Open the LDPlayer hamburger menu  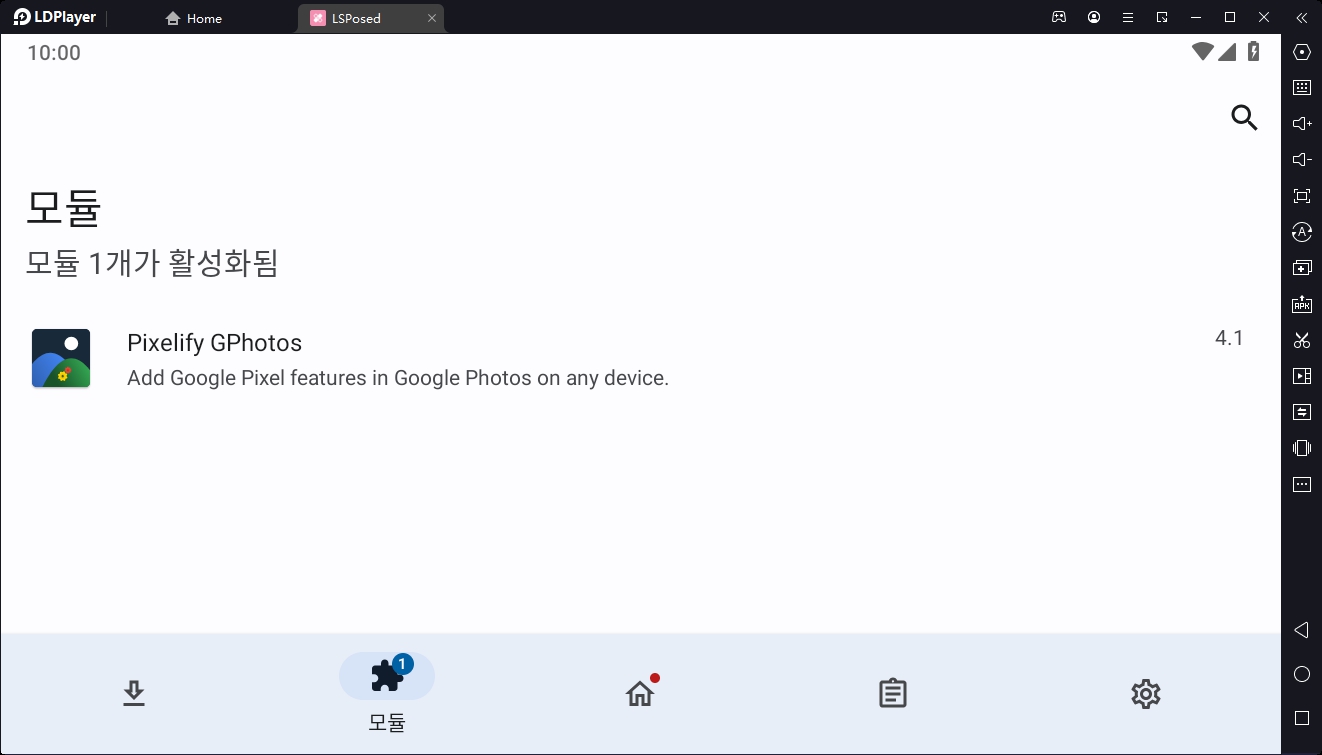click(1128, 17)
